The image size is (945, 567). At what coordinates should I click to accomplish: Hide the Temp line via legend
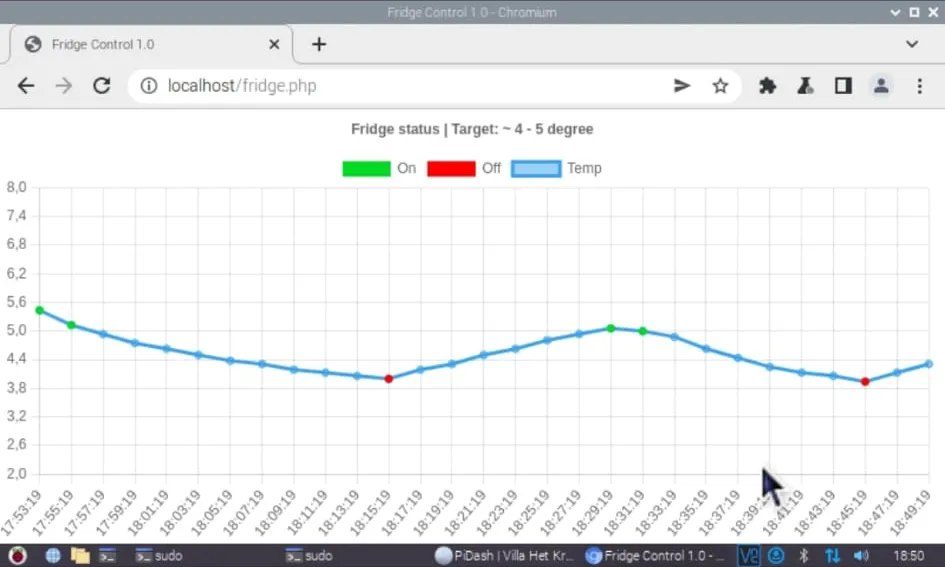tap(556, 168)
